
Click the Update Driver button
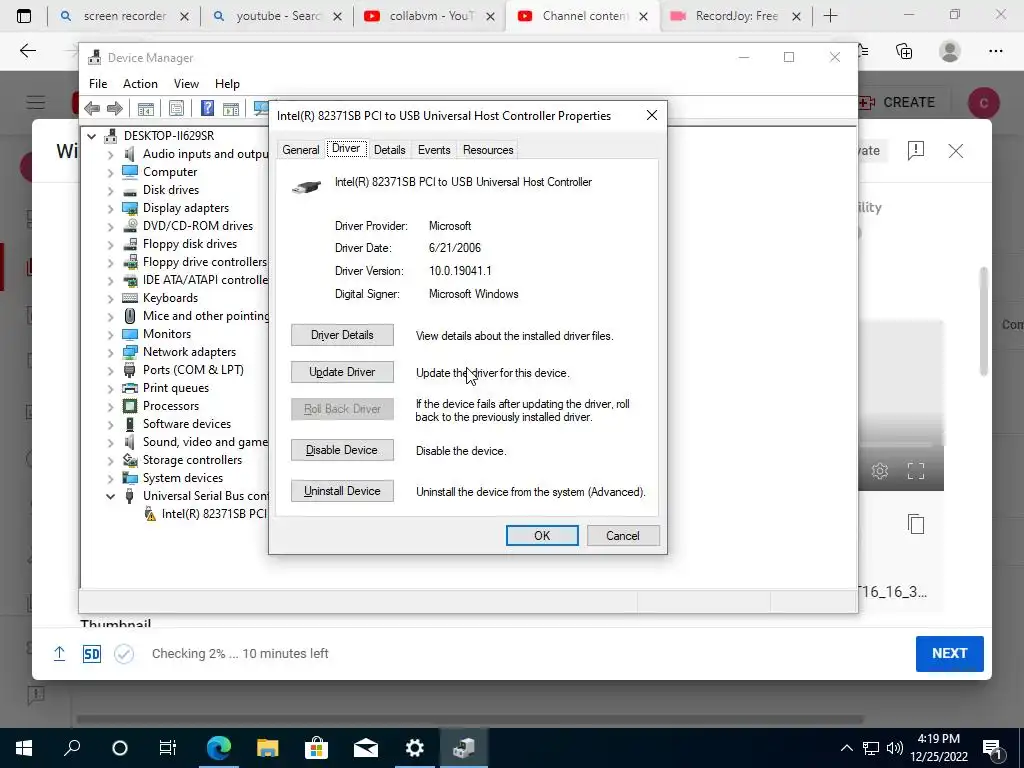pos(342,372)
